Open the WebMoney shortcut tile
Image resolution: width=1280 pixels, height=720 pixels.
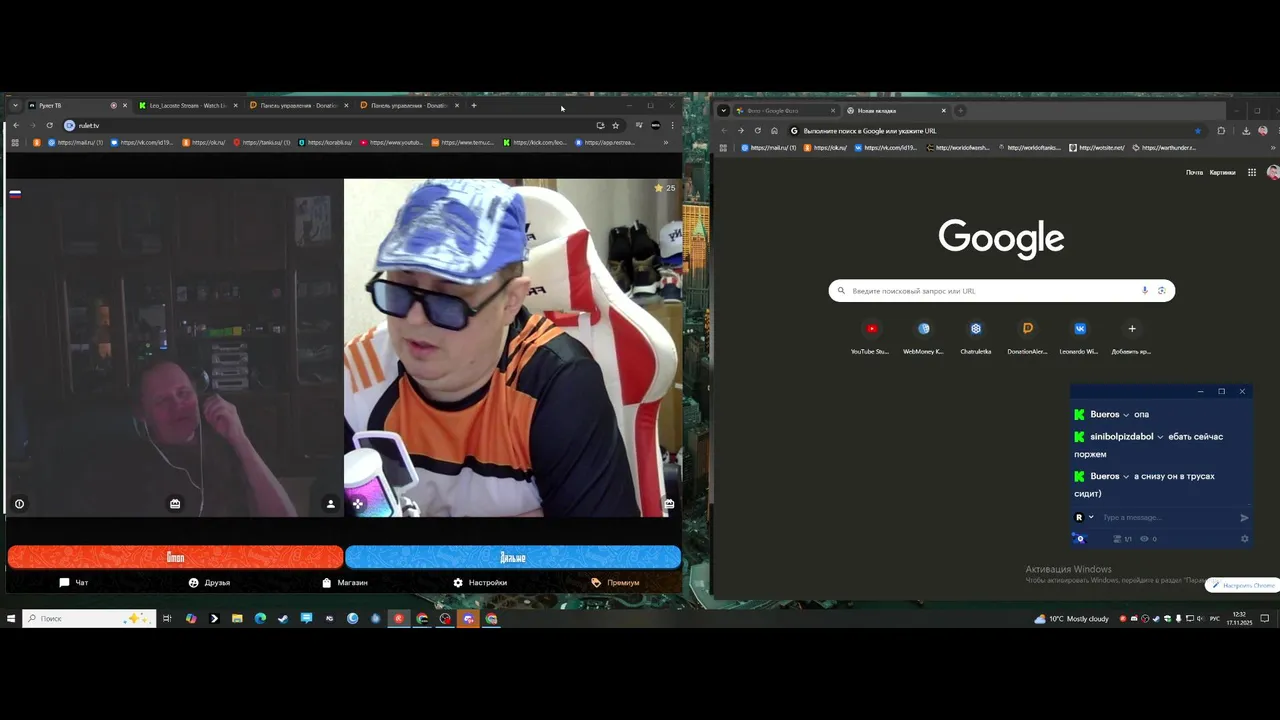(x=923, y=337)
